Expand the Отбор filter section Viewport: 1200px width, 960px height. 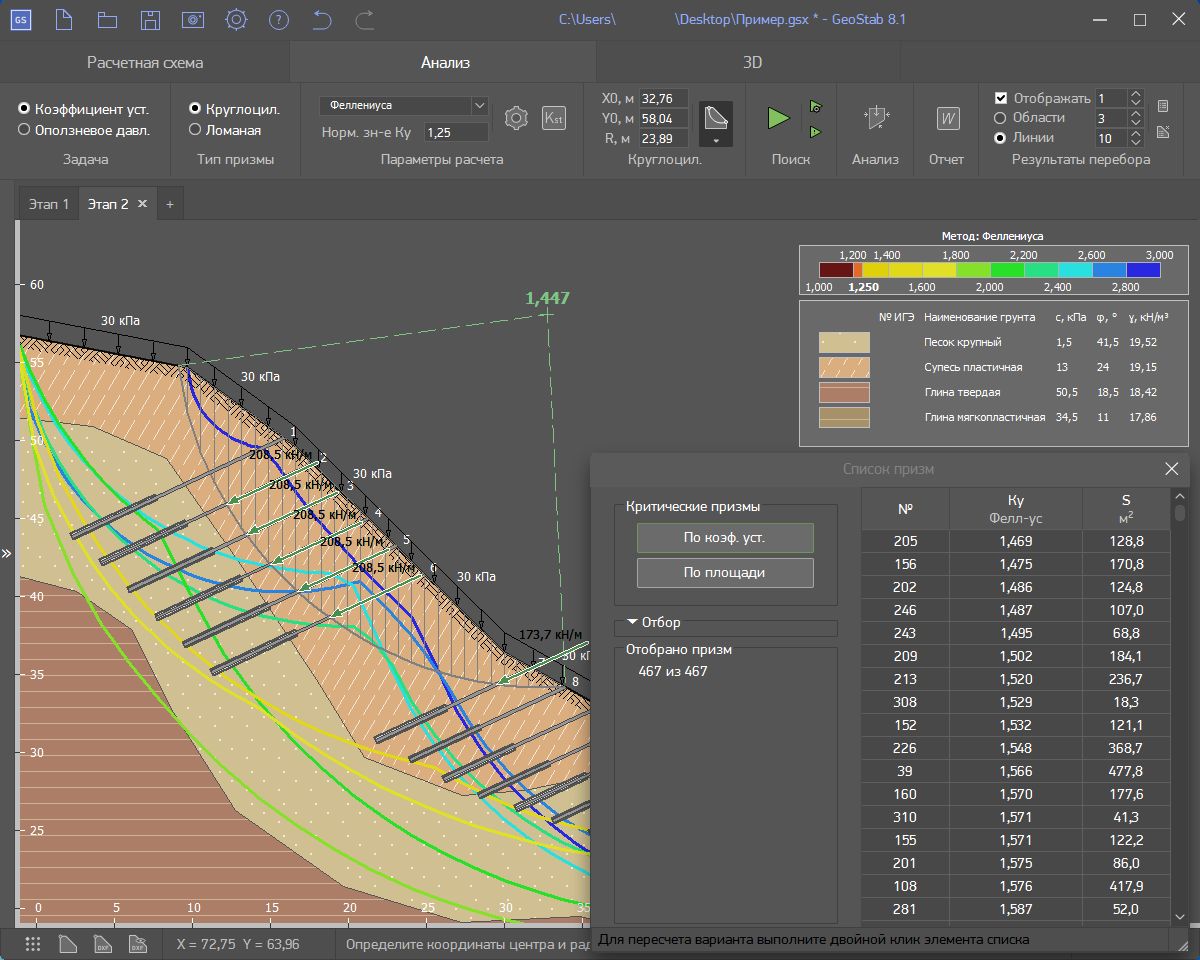pyautogui.click(x=632, y=622)
